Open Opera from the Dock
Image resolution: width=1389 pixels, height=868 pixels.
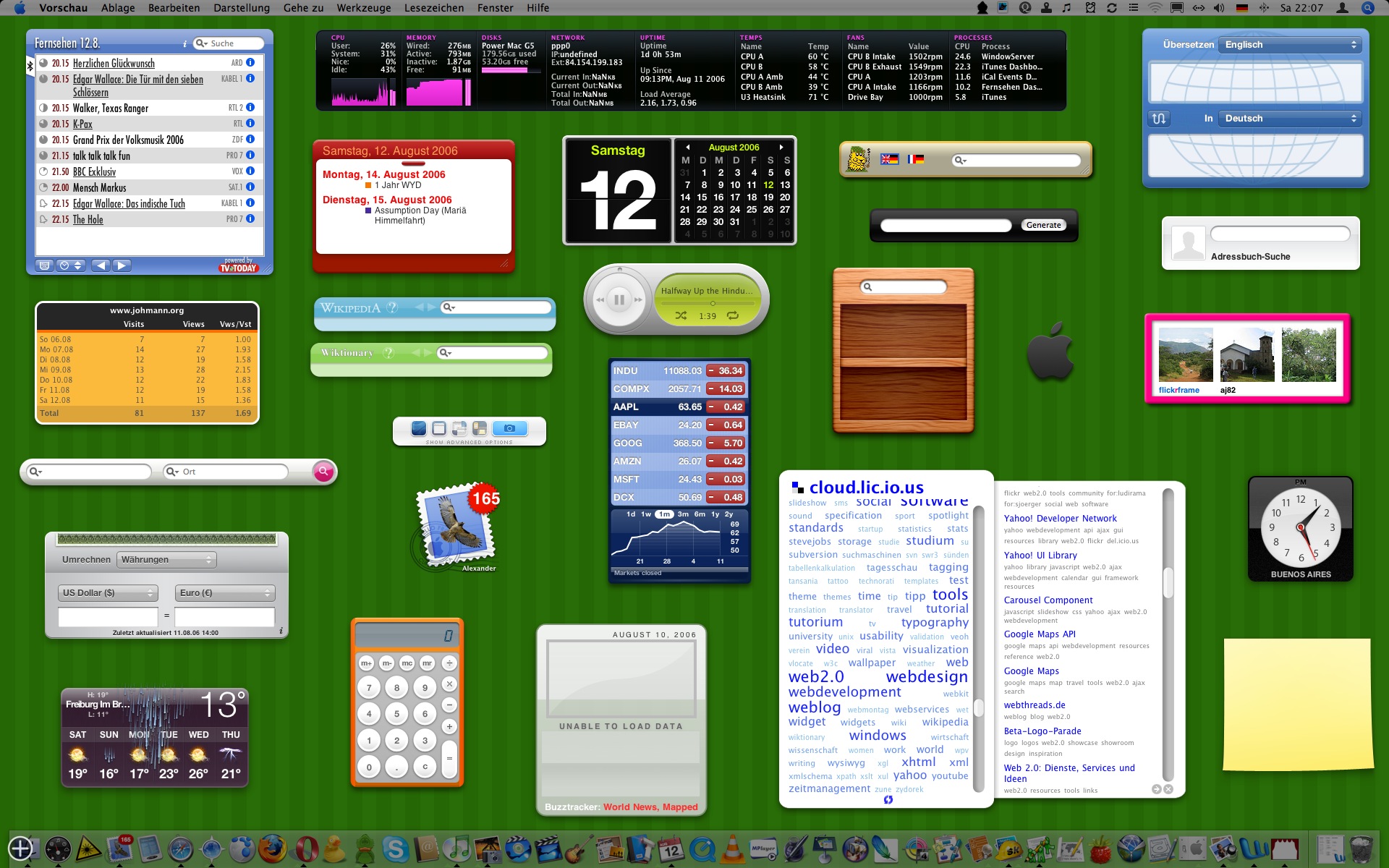305,848
